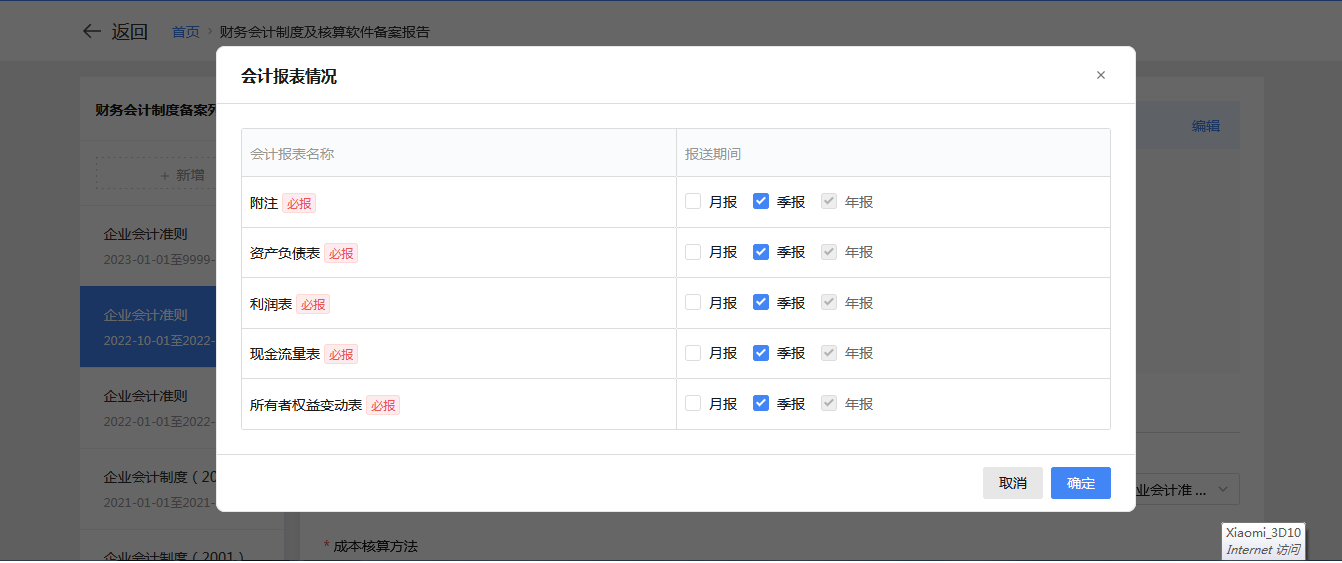
Task: Select 企业会计准则 2022-01-01 list entry
Action: (x=148, y=407)
